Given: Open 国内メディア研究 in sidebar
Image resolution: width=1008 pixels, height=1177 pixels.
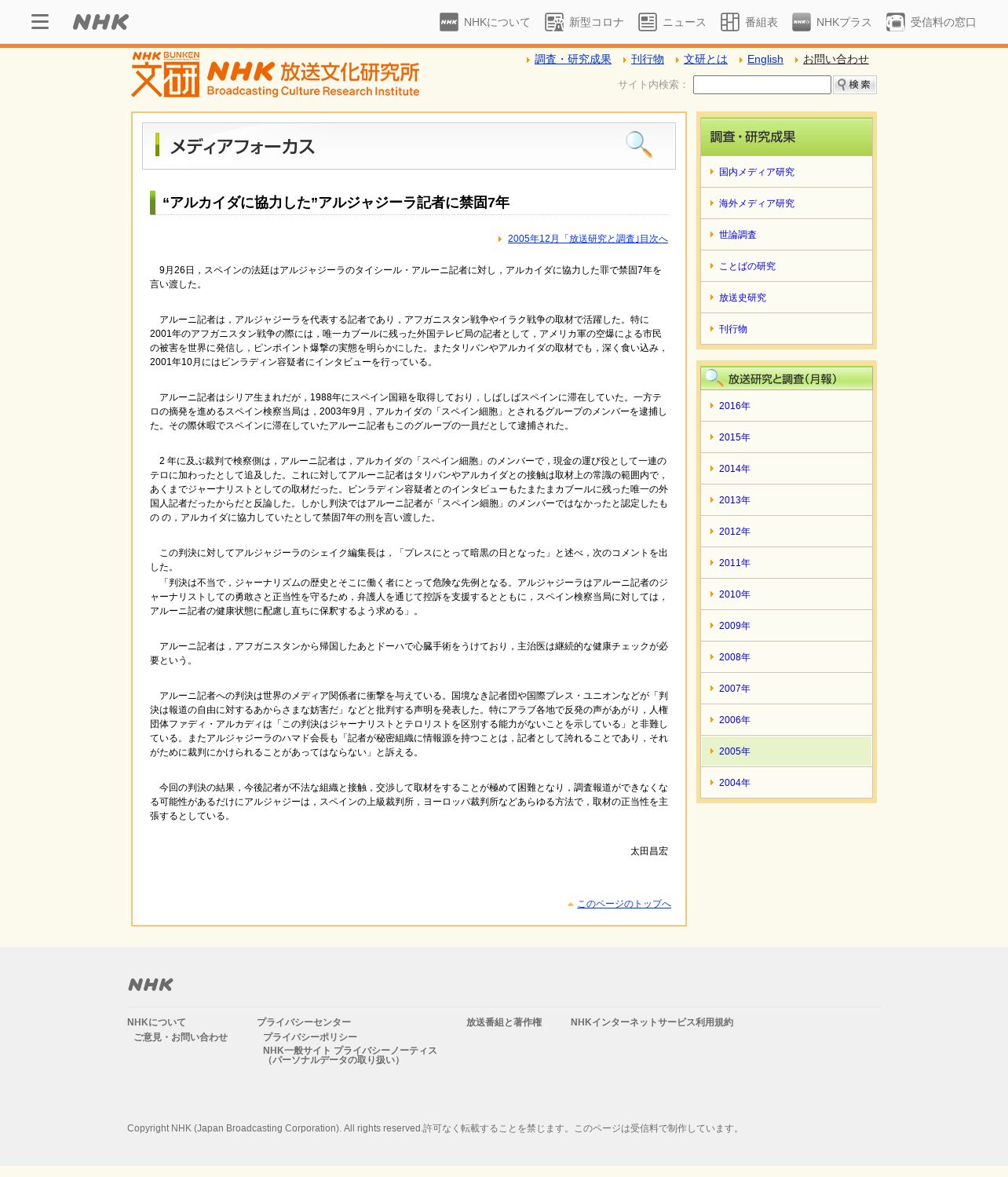Looking at the screenshot, I should (787, 172).
